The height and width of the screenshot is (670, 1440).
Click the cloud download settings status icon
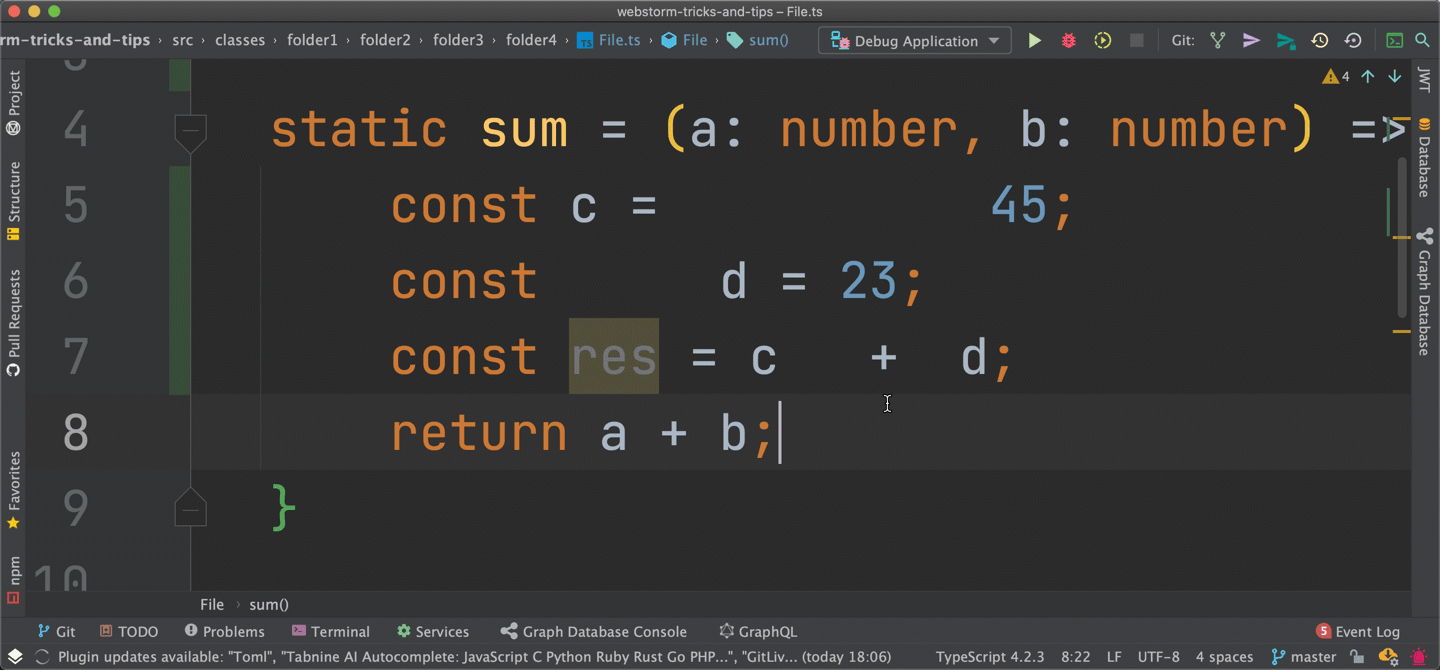[1388, 657]
